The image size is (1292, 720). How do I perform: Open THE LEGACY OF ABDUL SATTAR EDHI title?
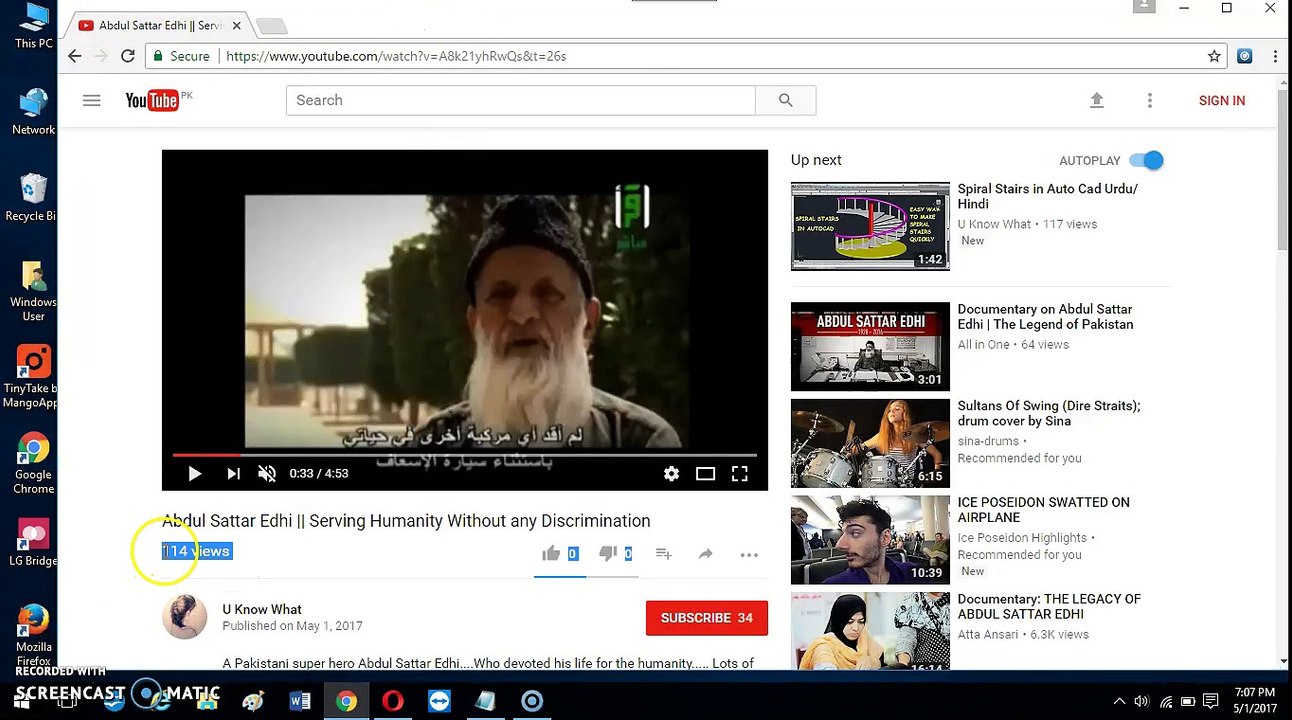pyautogui.click(x=1049, y=606)
